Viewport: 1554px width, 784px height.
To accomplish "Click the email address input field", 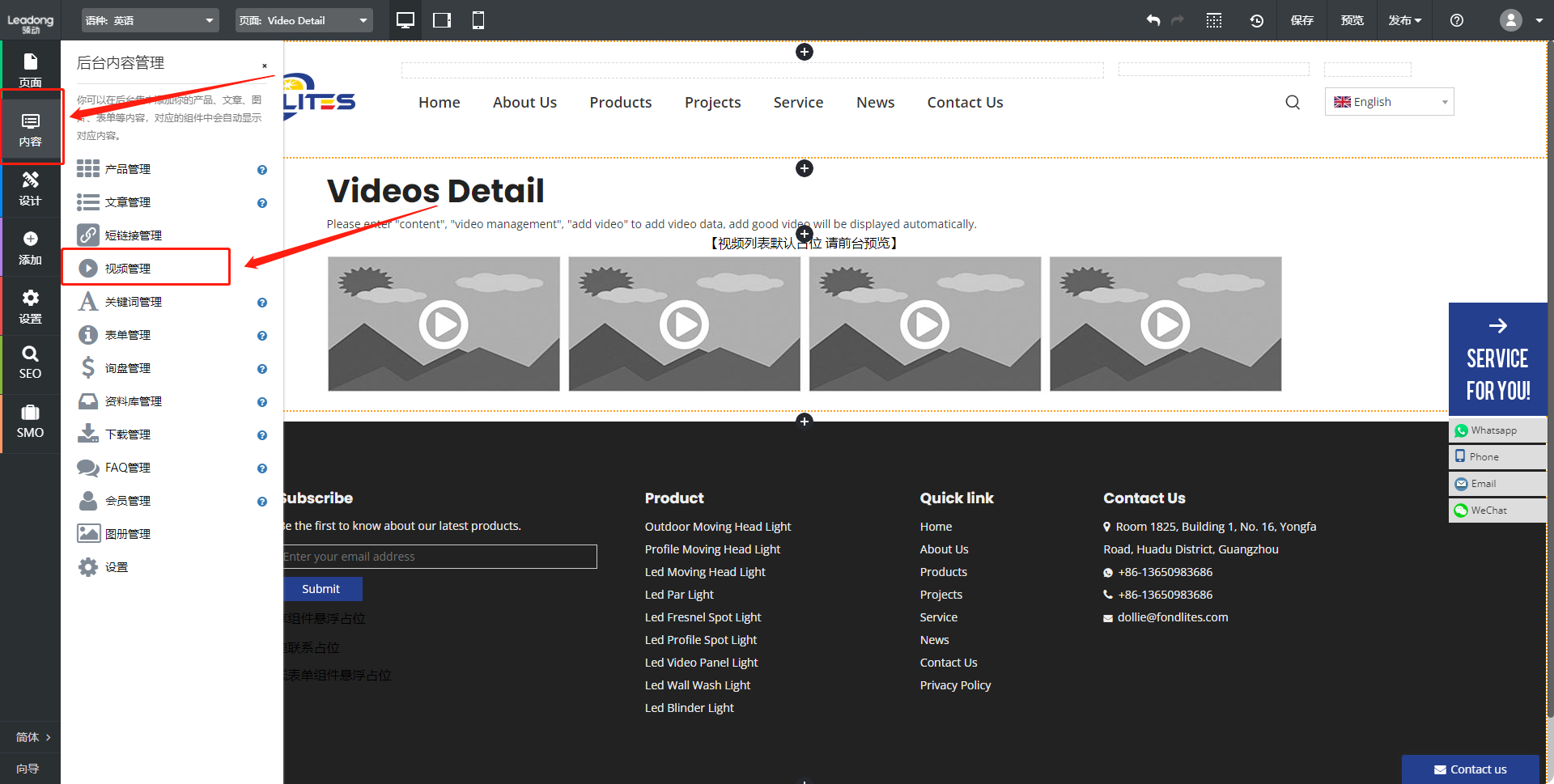I will 439,557.
